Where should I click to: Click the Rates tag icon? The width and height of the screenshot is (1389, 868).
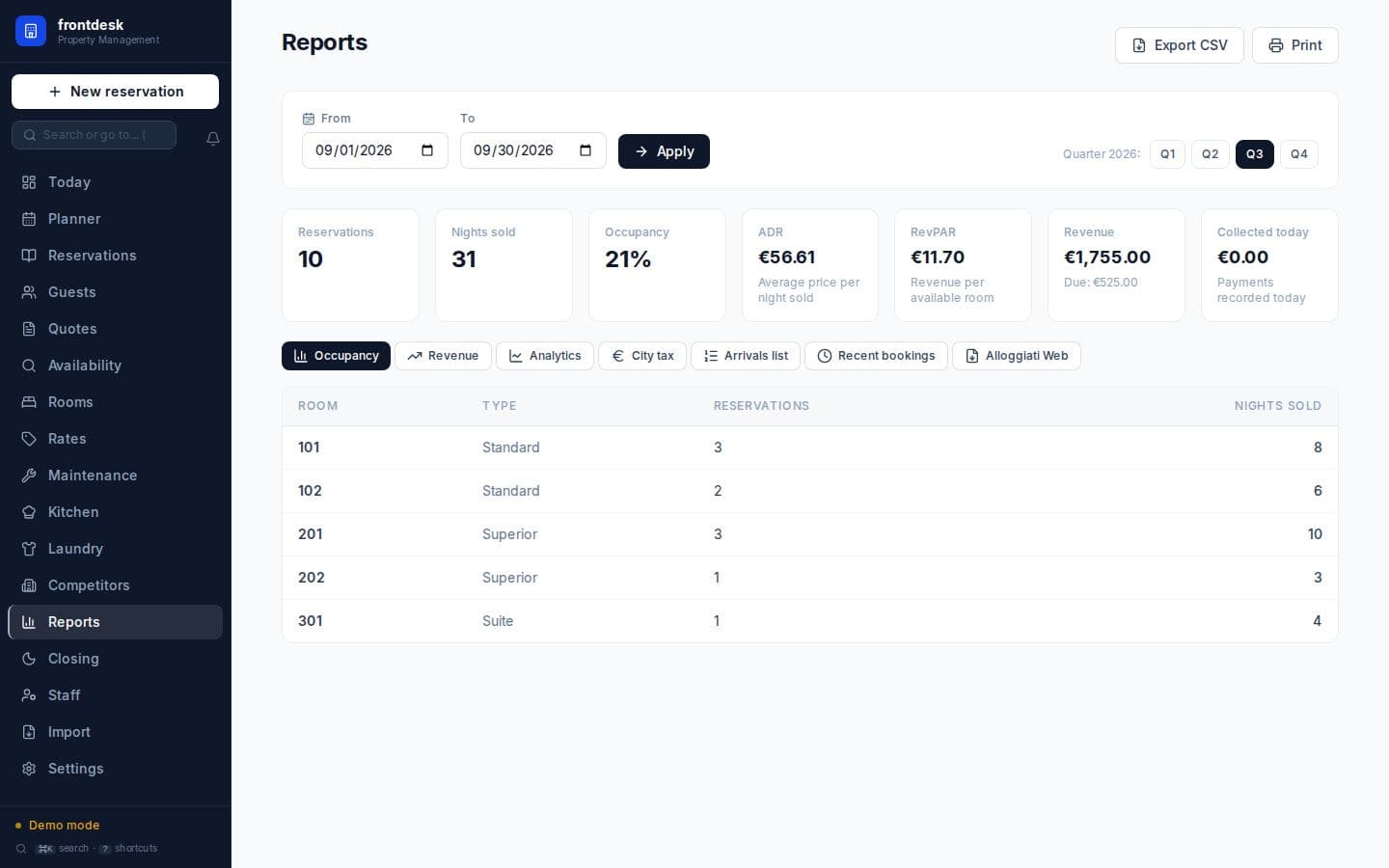(x=29, y=439)
